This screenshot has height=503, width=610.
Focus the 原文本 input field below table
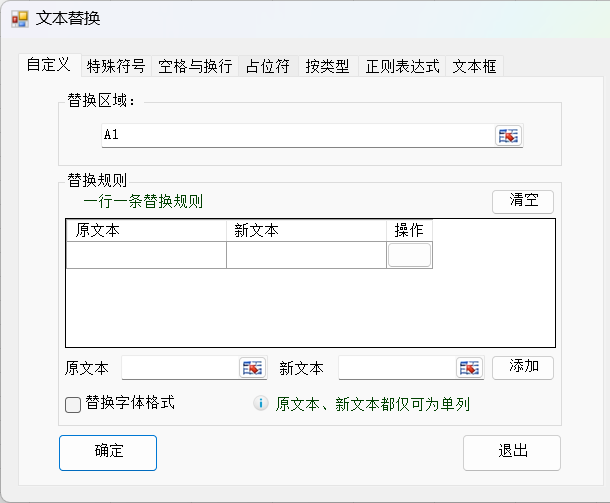180,368
